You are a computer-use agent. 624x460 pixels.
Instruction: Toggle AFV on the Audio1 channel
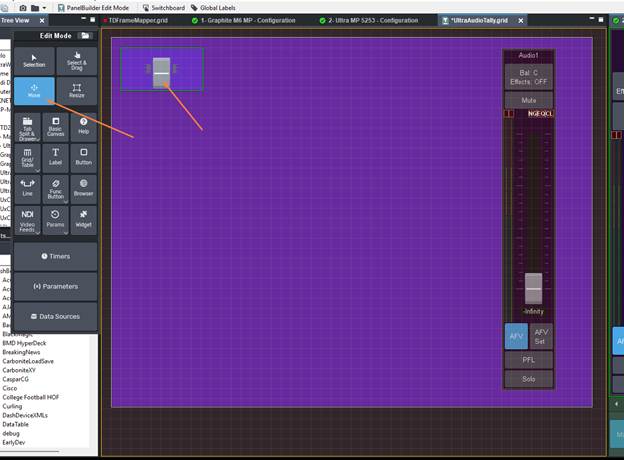[516, 336]
